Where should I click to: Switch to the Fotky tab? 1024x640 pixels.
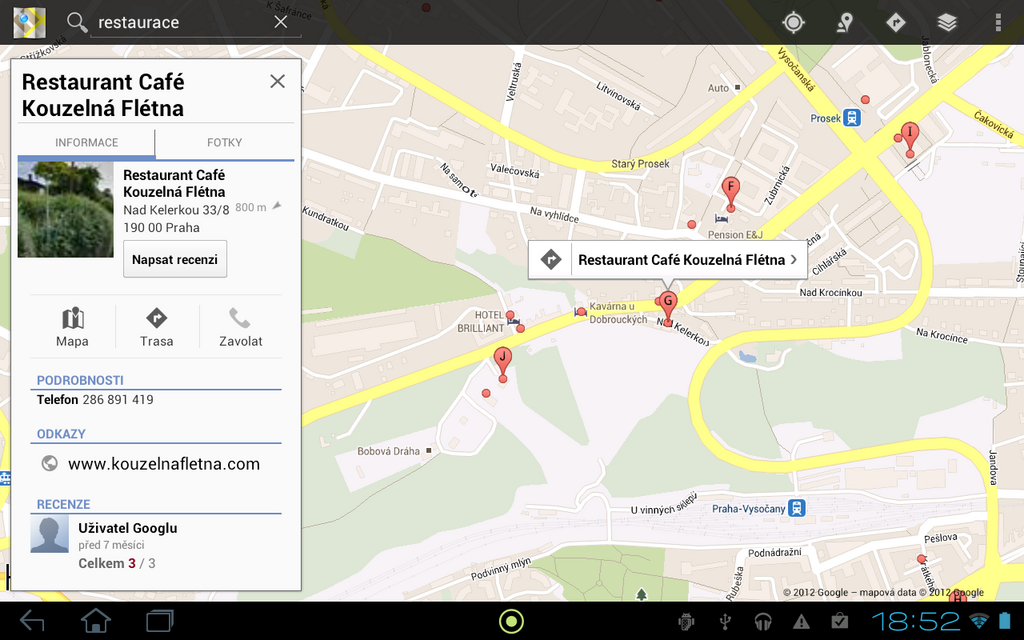pos(224,143)
